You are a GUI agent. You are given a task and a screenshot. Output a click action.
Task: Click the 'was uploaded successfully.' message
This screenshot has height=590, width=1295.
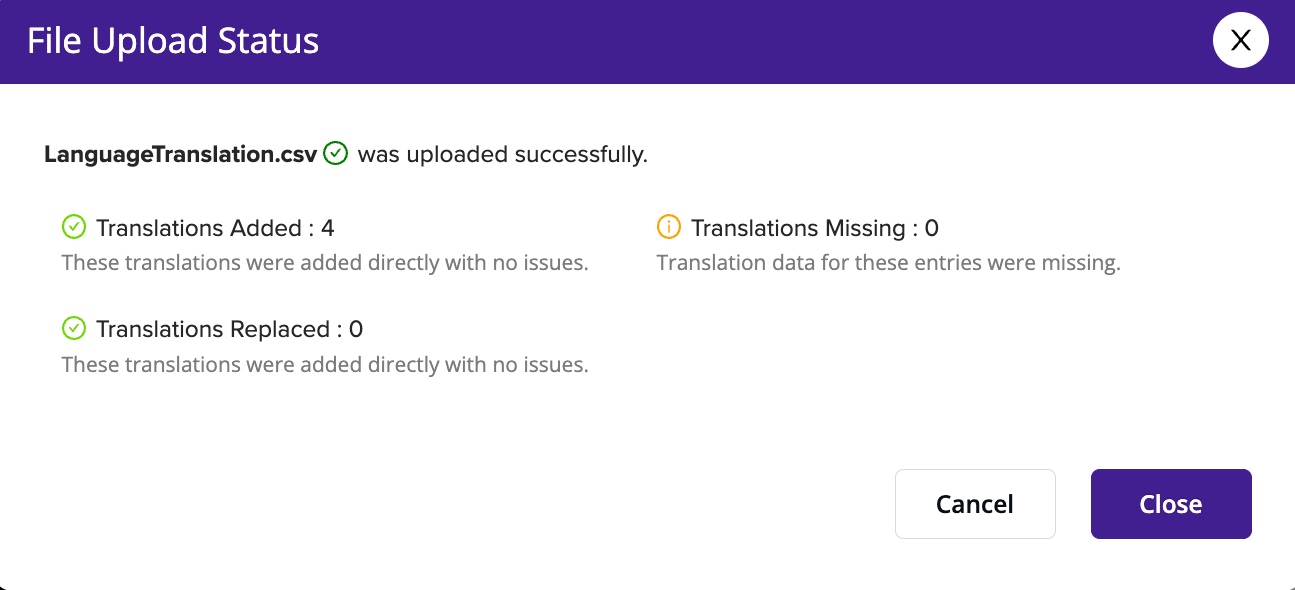click(x=503, y=155)
